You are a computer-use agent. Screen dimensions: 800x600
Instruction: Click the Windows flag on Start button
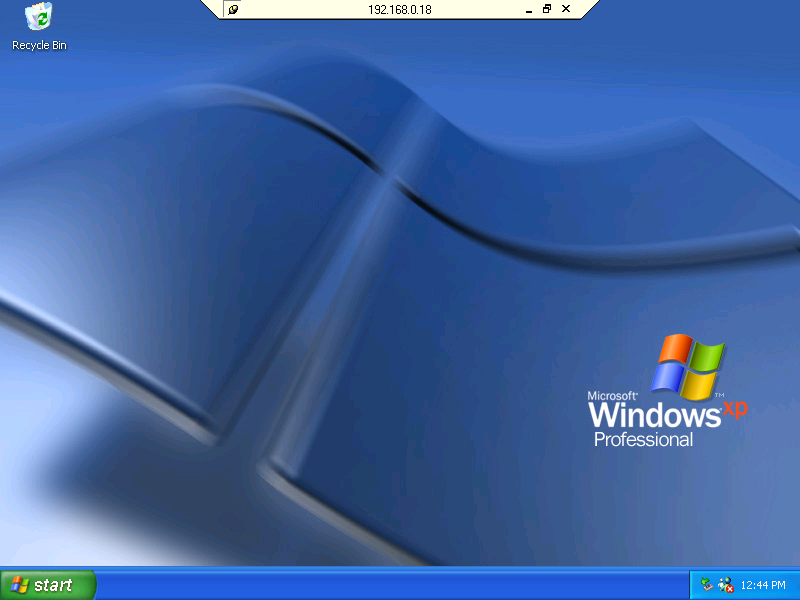[x=19, y=585]
